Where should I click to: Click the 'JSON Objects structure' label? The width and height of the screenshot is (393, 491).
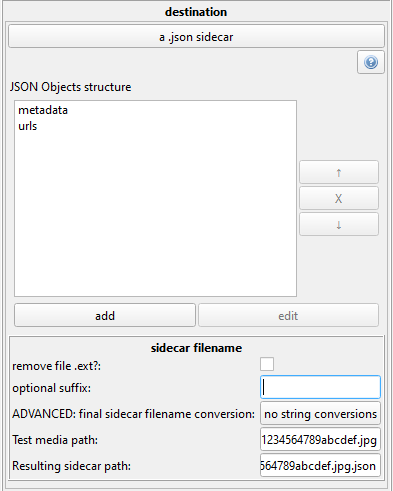pos(70,87)
